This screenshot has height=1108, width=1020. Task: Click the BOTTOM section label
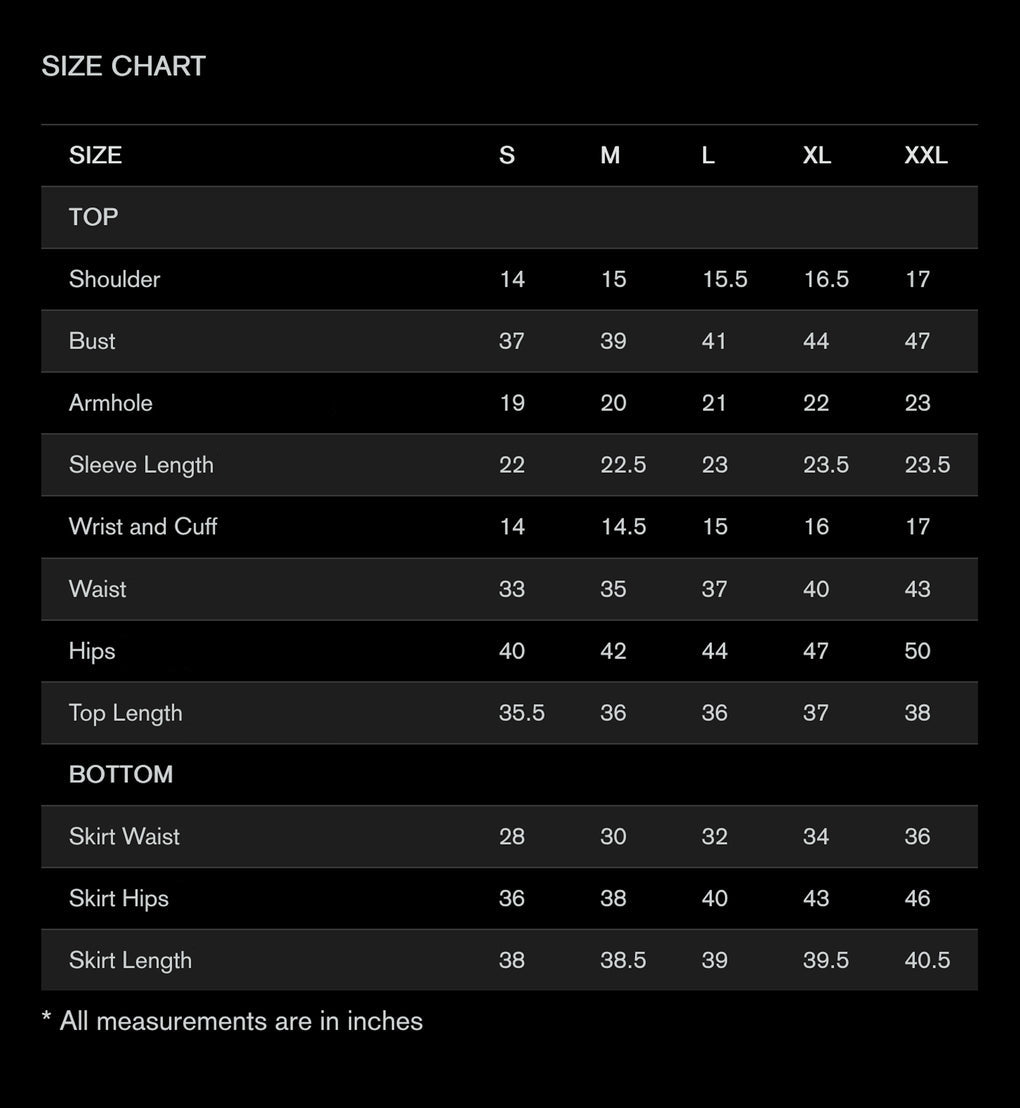click(121, 774)
